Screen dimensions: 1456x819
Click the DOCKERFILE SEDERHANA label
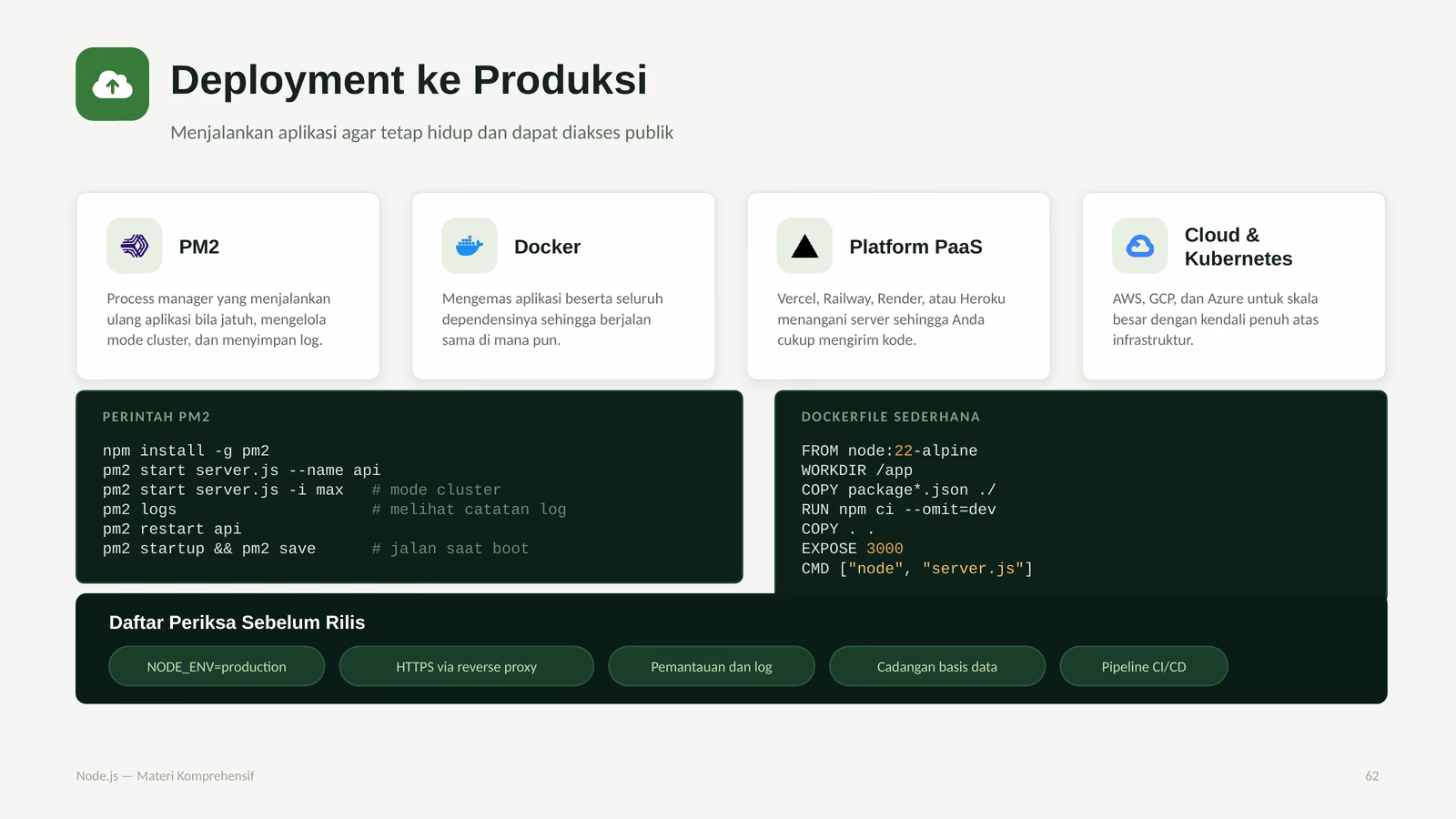pos(891,417)
